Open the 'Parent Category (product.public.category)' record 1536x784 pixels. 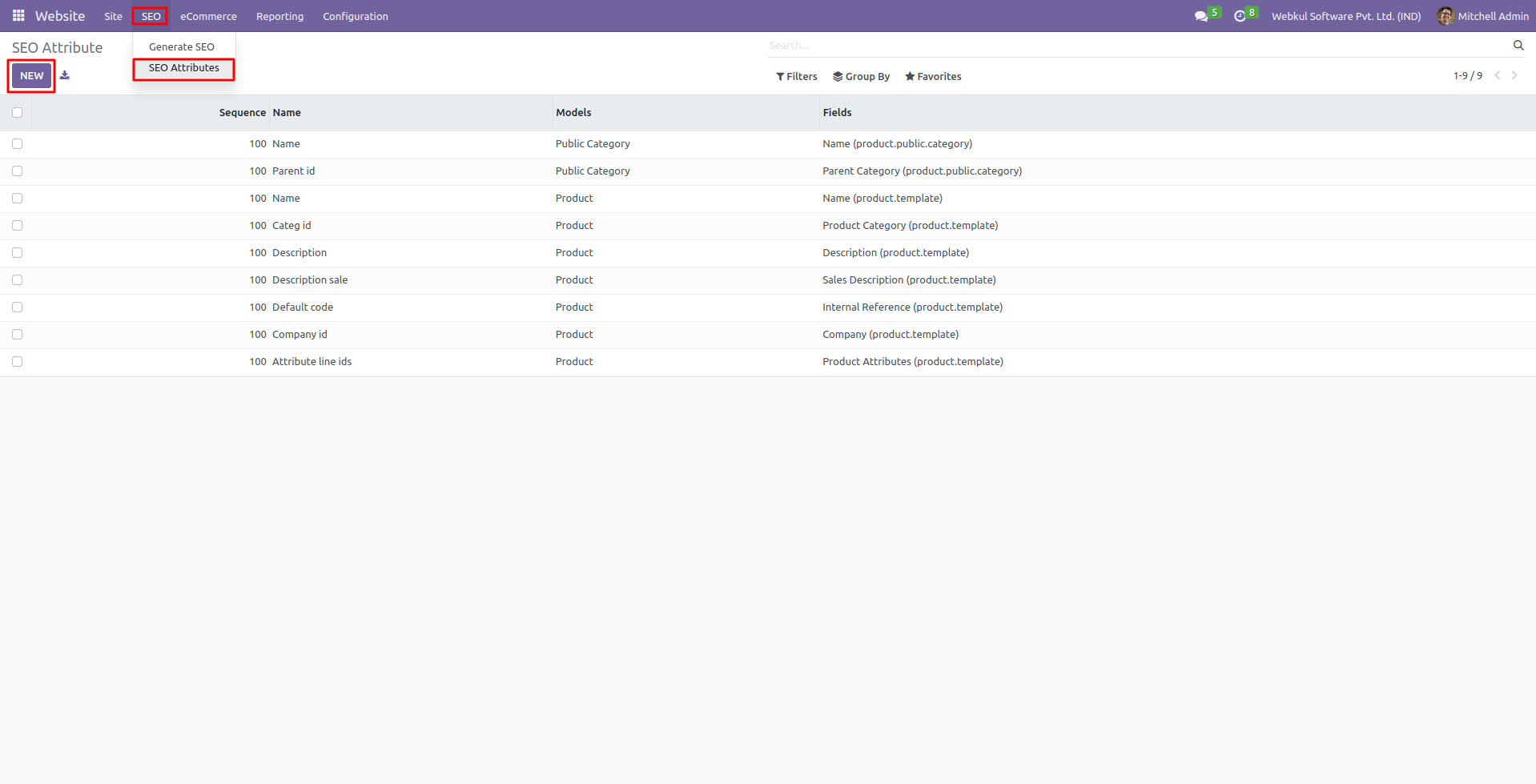(922, 171)
